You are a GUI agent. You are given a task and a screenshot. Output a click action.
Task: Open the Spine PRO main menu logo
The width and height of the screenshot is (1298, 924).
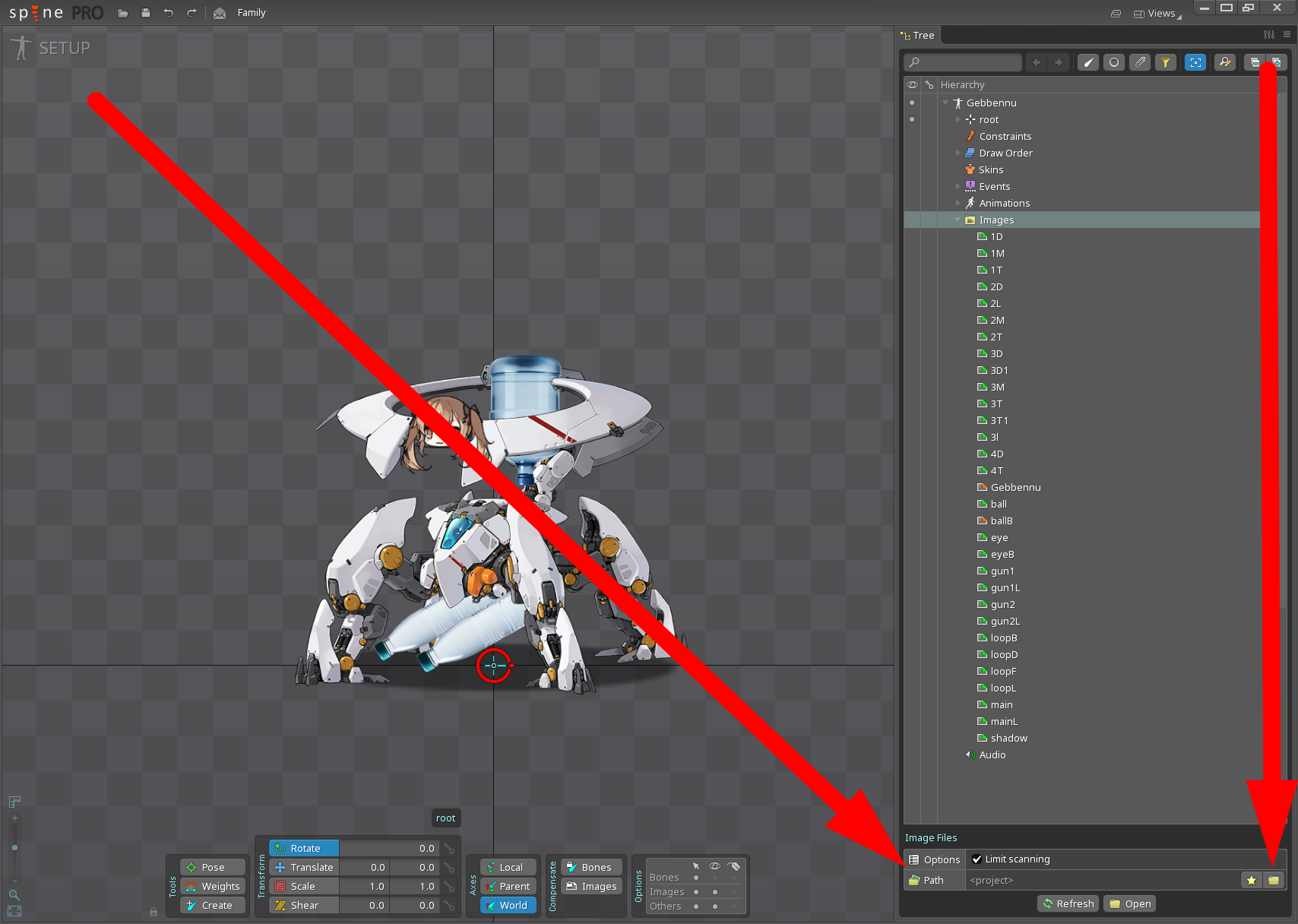click(56, 13)
